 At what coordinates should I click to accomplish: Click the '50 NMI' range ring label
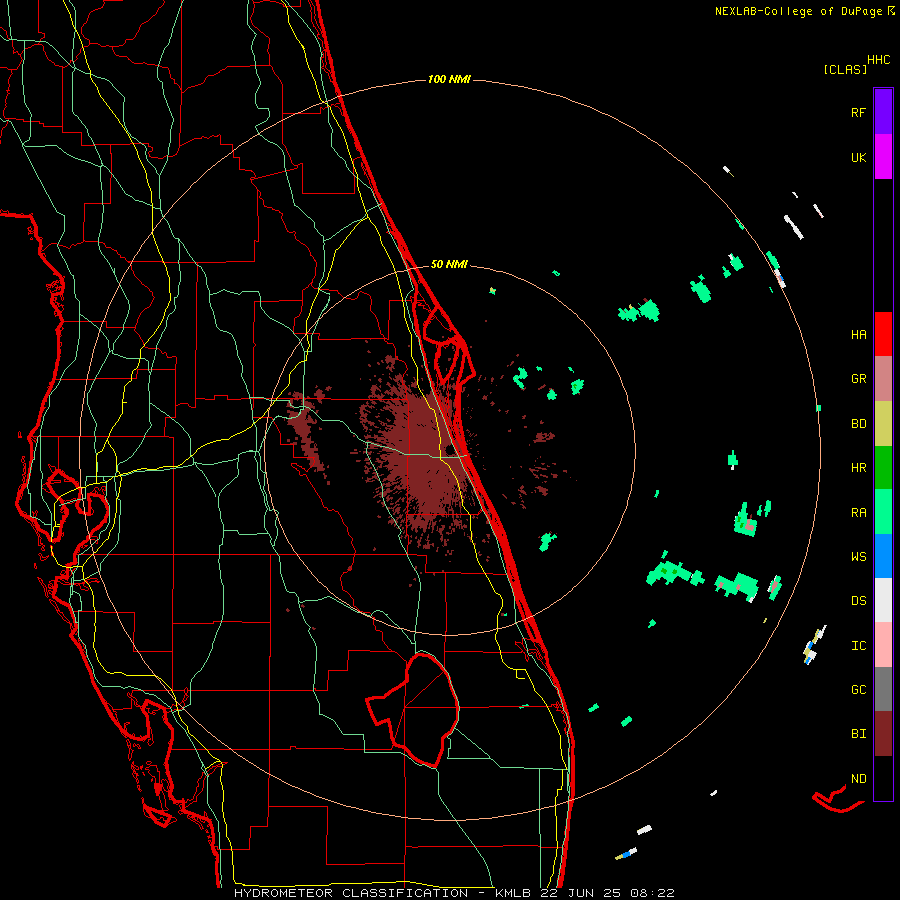click(449, 264)
